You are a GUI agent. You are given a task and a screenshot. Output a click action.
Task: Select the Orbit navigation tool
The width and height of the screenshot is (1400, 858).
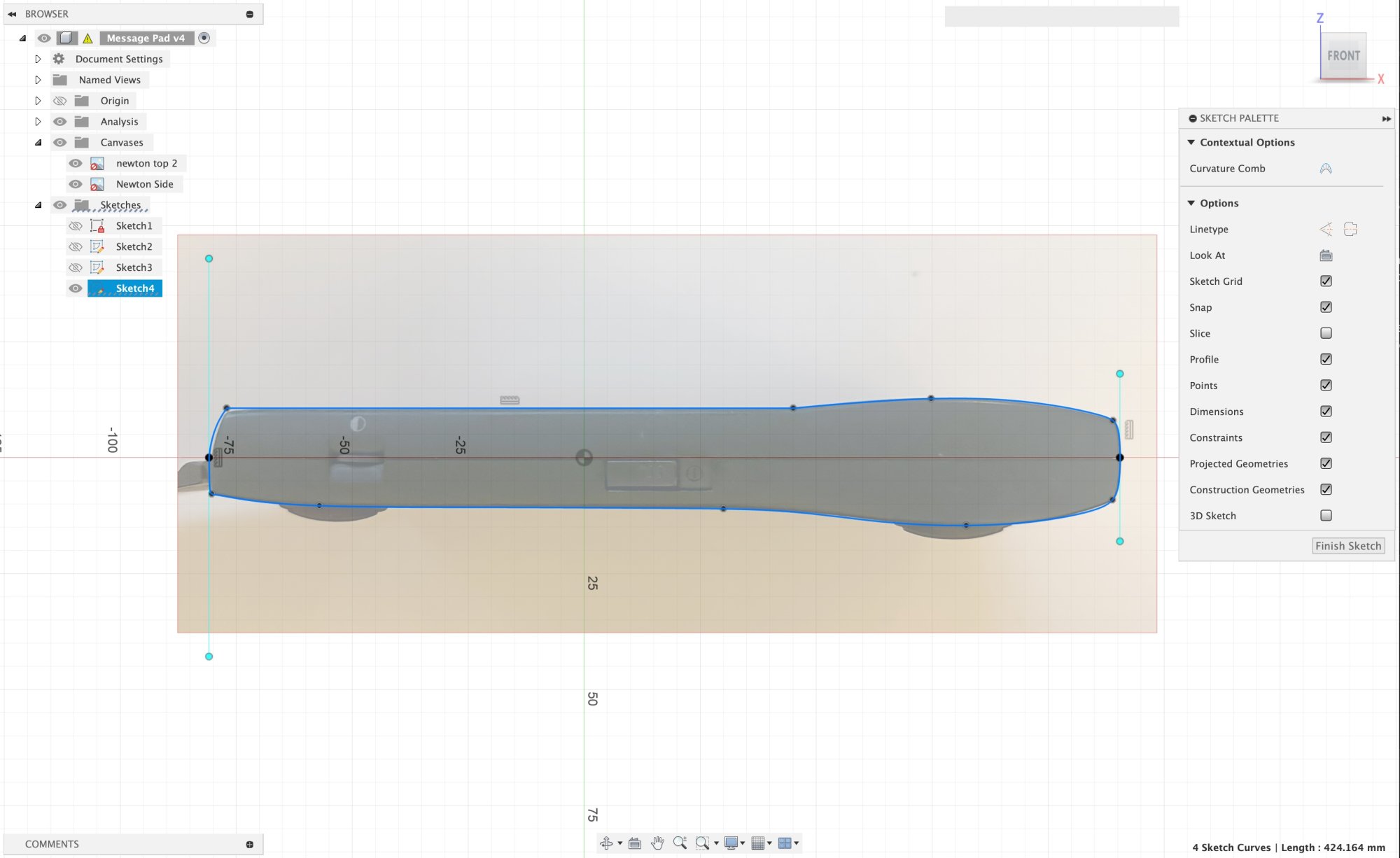pos(606,843)
